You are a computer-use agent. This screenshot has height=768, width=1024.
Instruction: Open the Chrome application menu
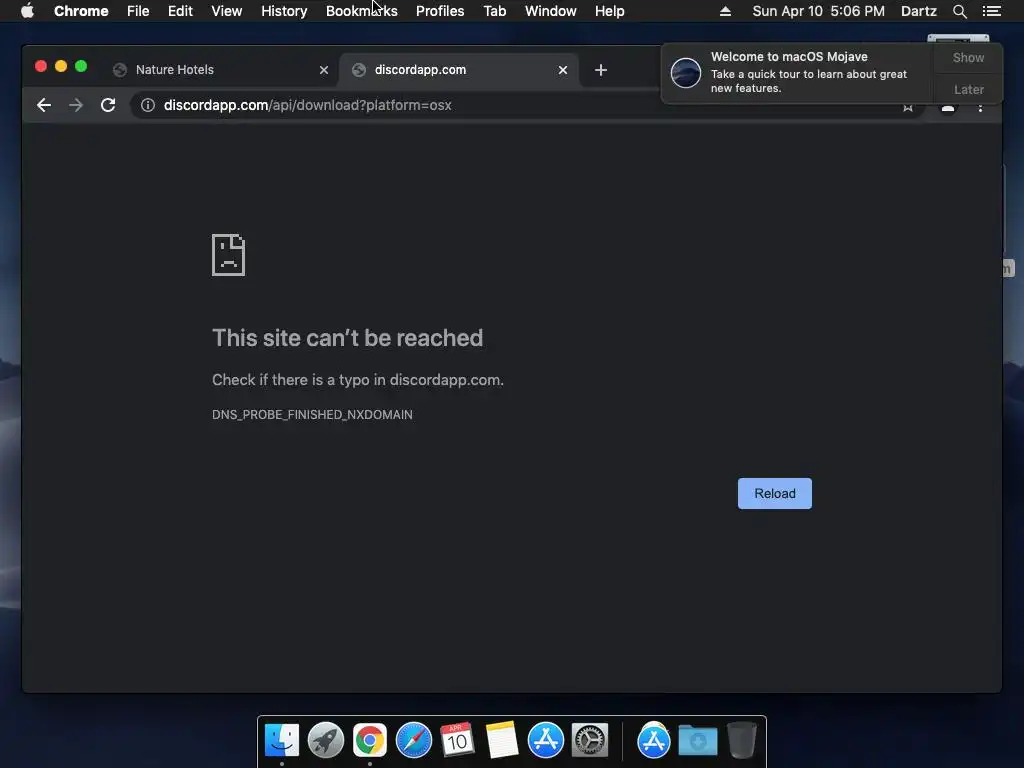81,11
